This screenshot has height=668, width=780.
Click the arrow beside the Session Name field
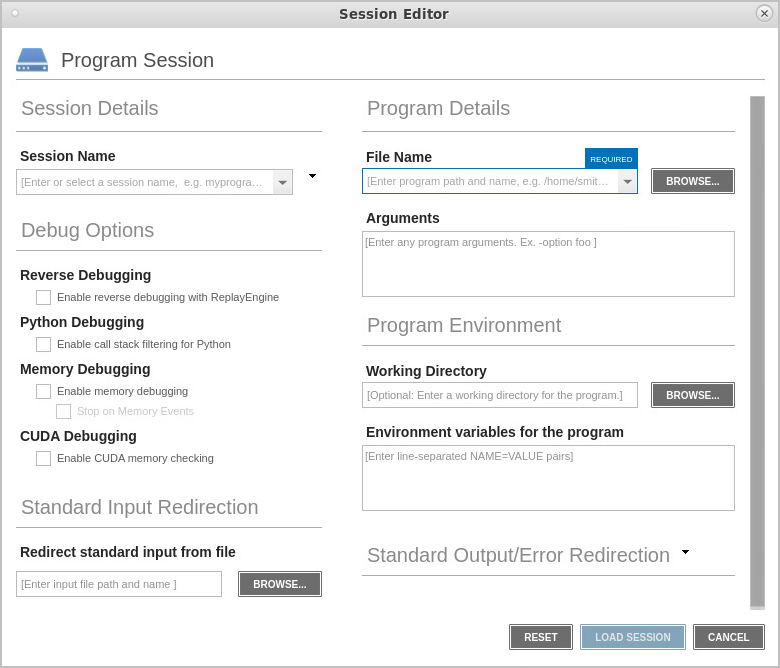[312, 176]
